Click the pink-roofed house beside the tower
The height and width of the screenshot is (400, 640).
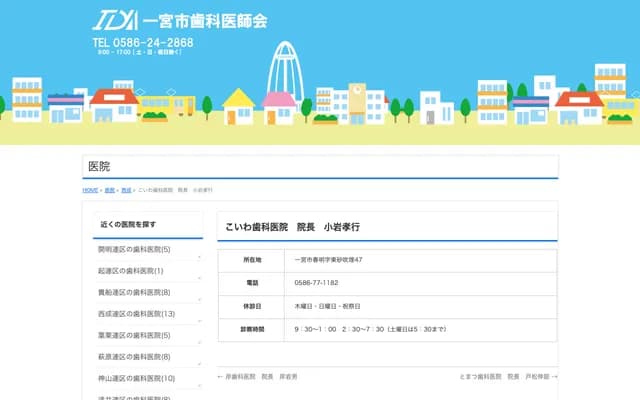click(279, 107)
